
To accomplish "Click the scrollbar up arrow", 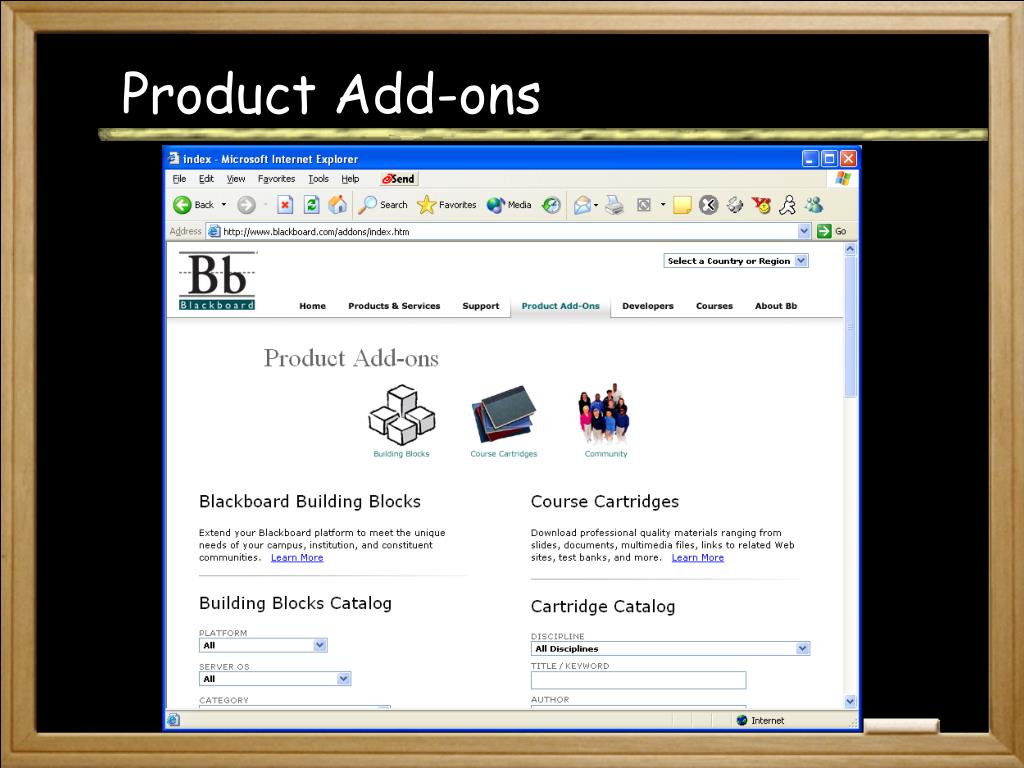I will [x=850, y=249].
